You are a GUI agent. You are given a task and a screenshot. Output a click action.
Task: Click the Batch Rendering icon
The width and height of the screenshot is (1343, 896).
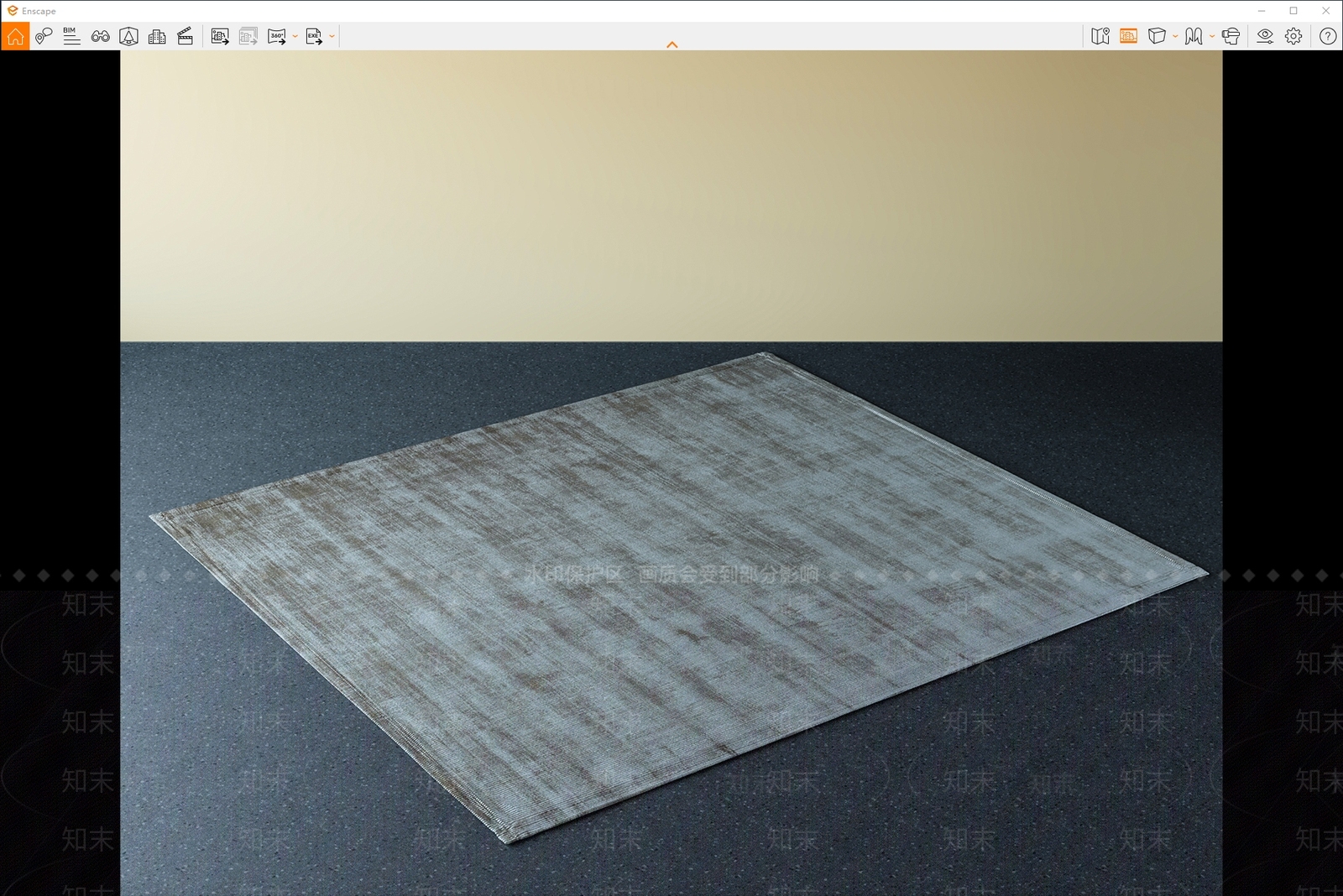point(248,36)
